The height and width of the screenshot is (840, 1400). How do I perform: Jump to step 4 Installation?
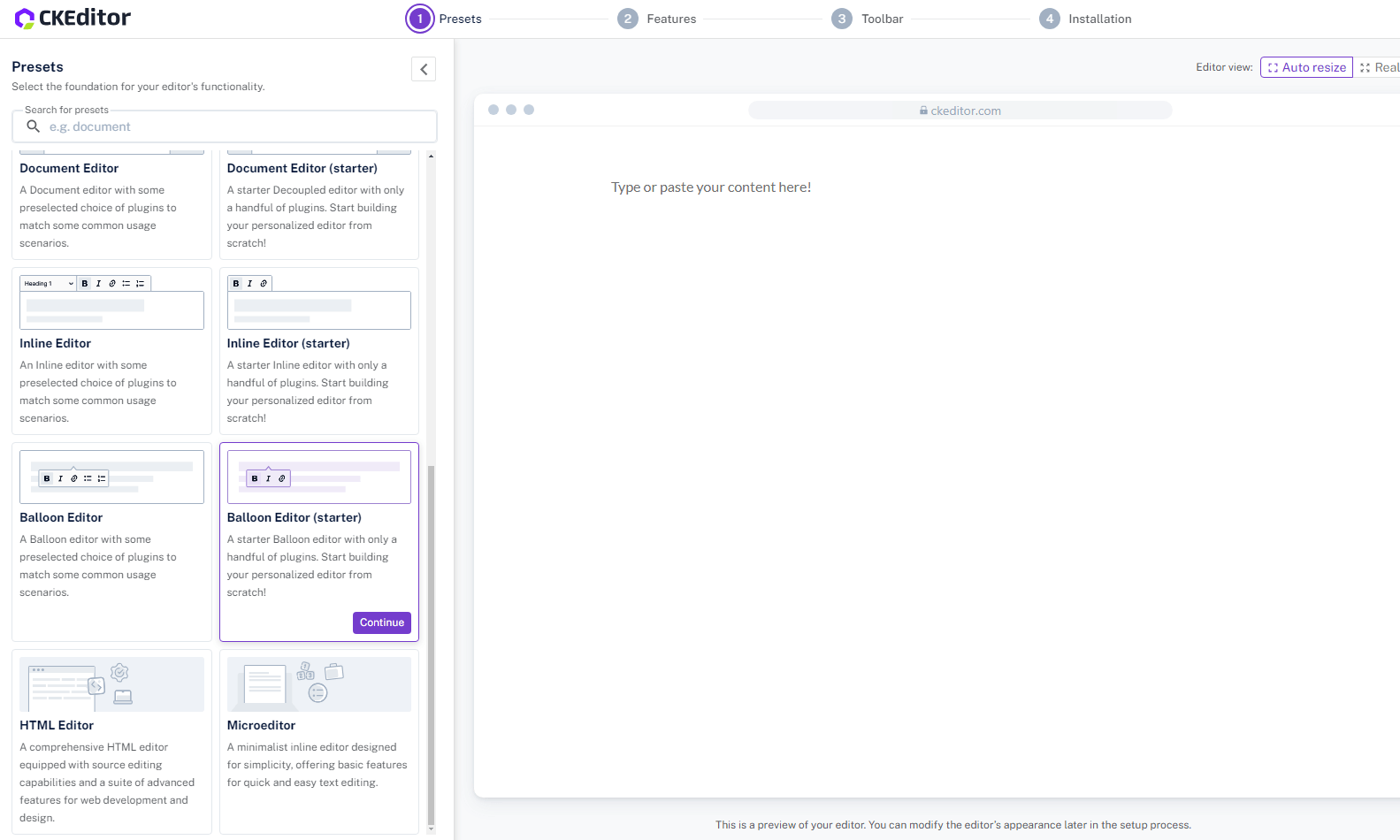pyautogui.click(x=1050, y=19)
